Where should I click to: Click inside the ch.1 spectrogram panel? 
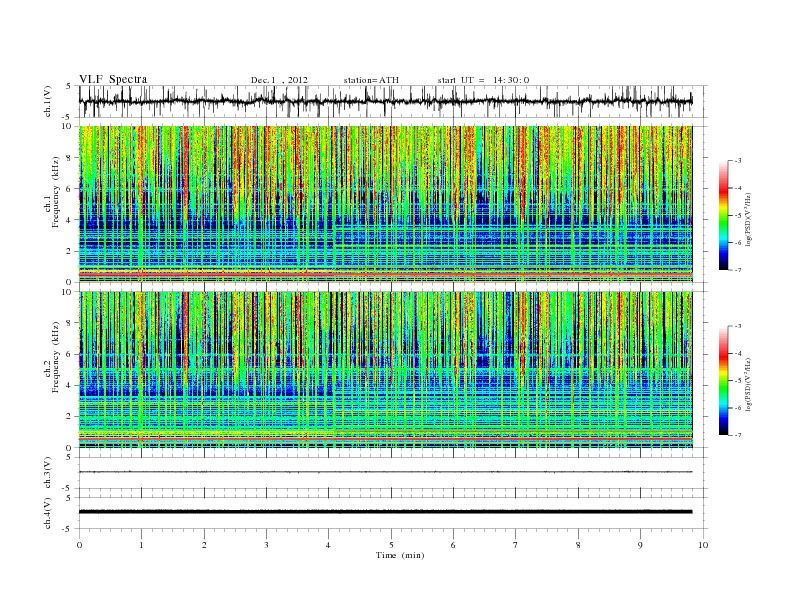click(385, 204)
